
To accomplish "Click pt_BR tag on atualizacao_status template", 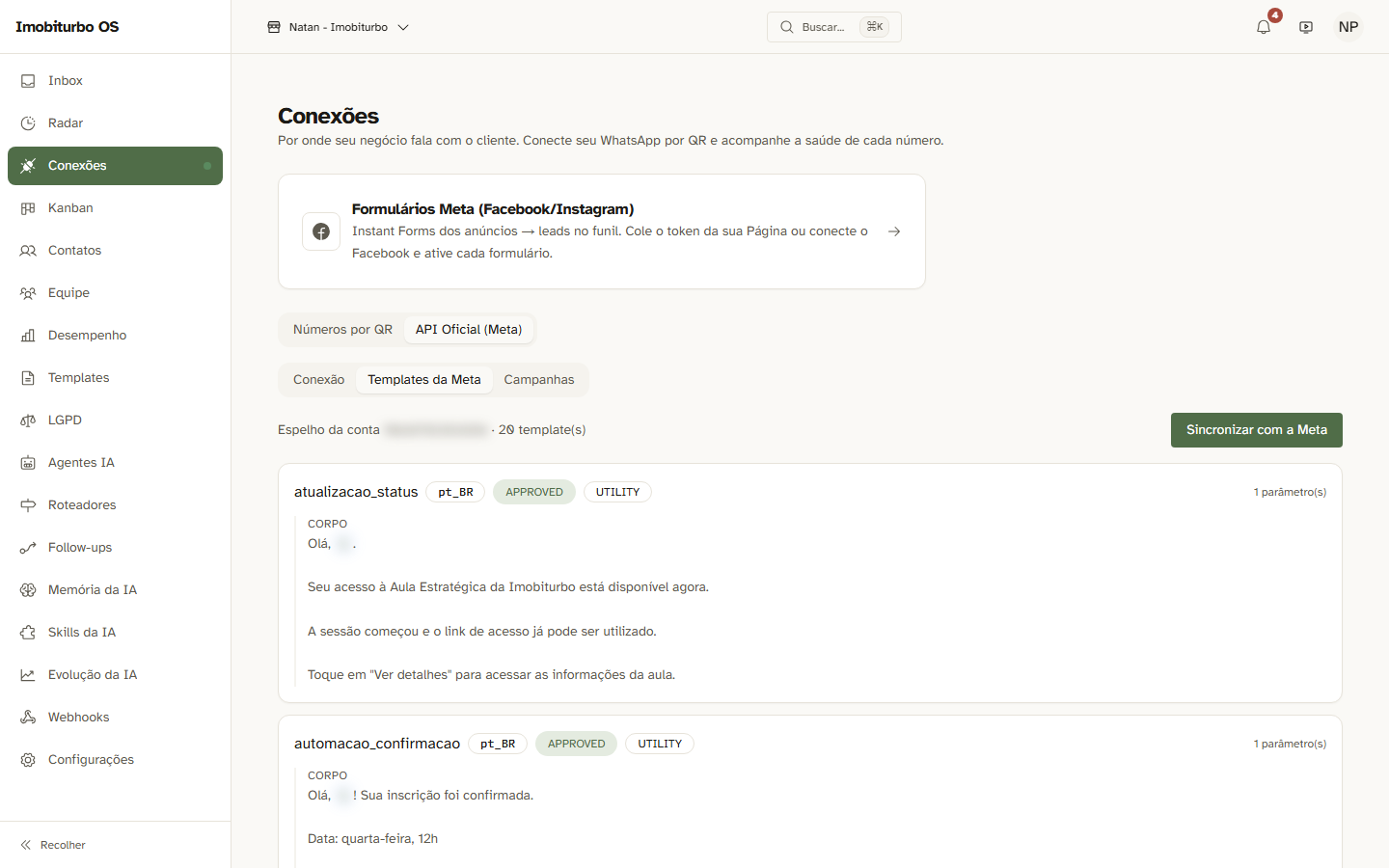I will click(x=455, y=492).
